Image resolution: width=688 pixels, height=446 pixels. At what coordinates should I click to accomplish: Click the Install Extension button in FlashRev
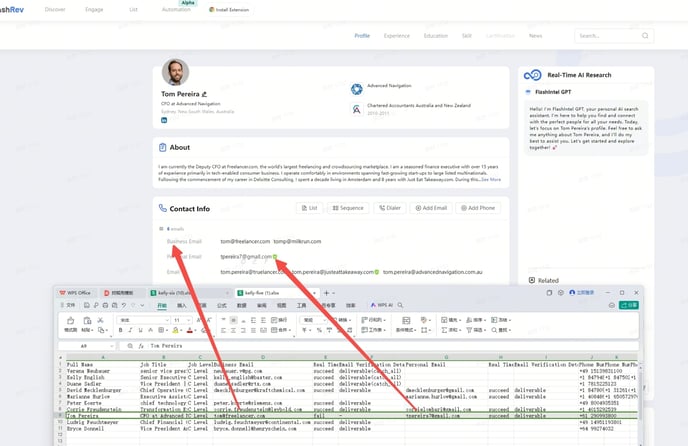coord(229,9)
